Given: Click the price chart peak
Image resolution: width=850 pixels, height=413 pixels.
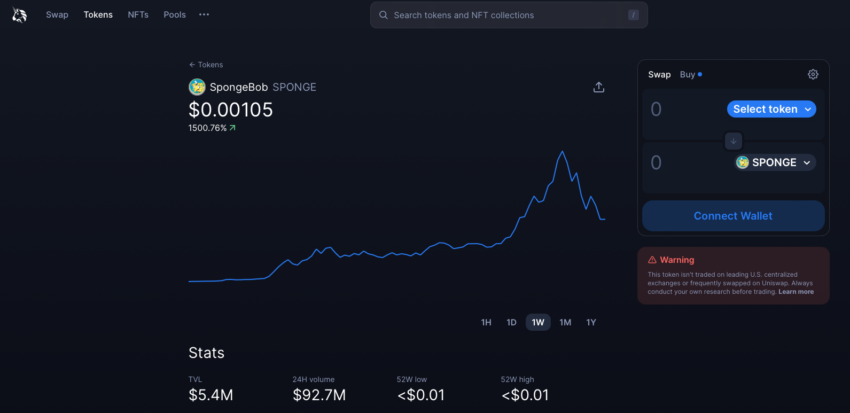Looking at the screenshot, I should click(x=562, y=152).
